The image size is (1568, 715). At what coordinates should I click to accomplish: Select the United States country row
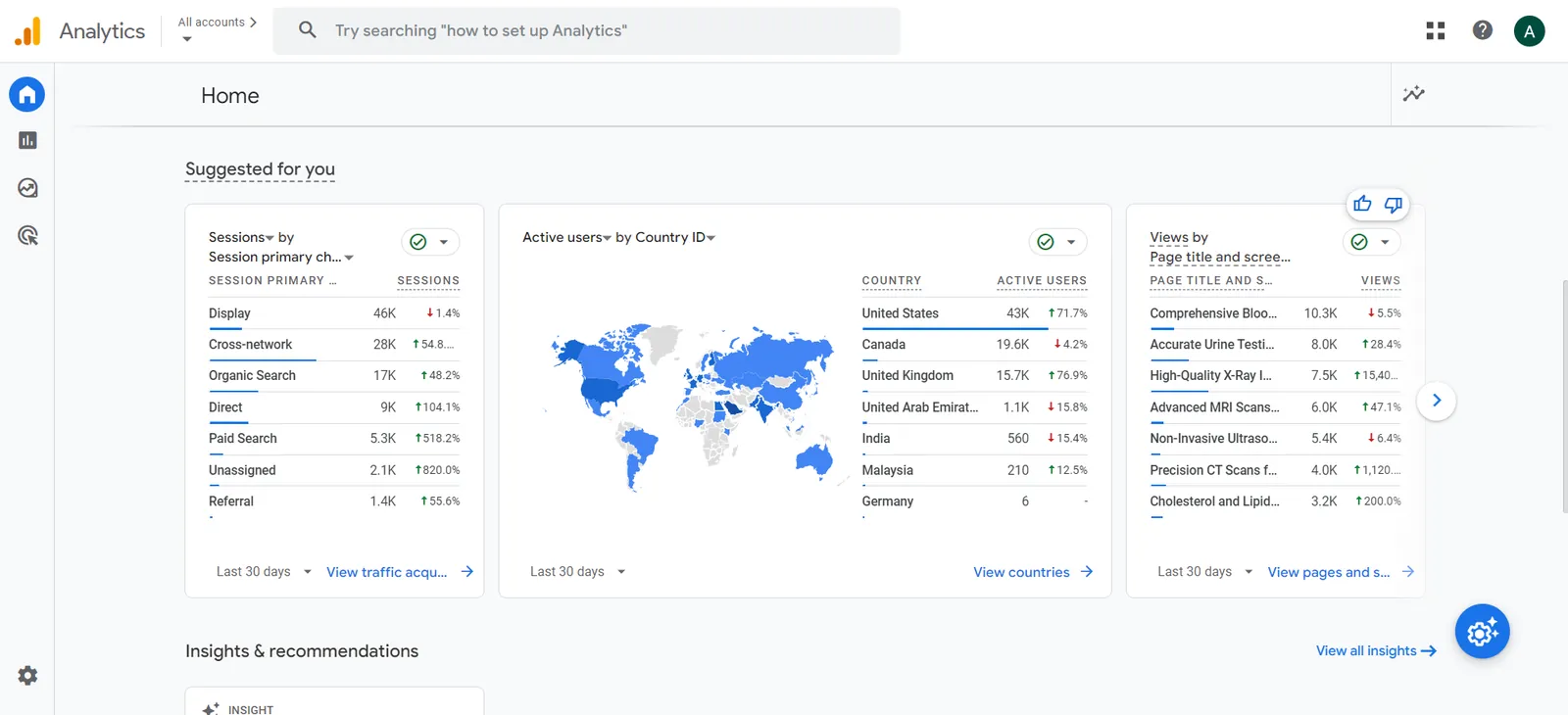[x=974, y=313]
